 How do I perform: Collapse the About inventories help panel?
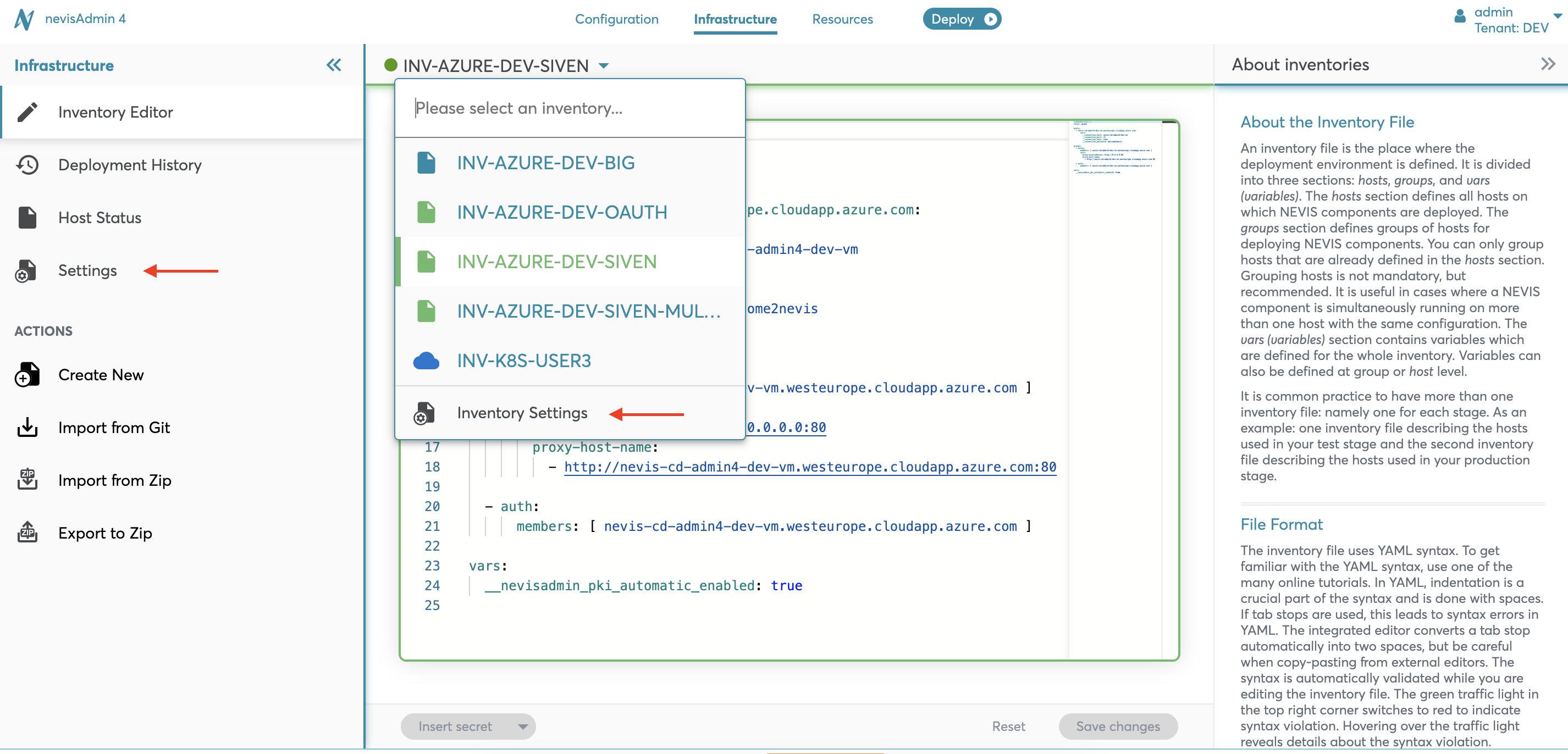[1548, 64]
